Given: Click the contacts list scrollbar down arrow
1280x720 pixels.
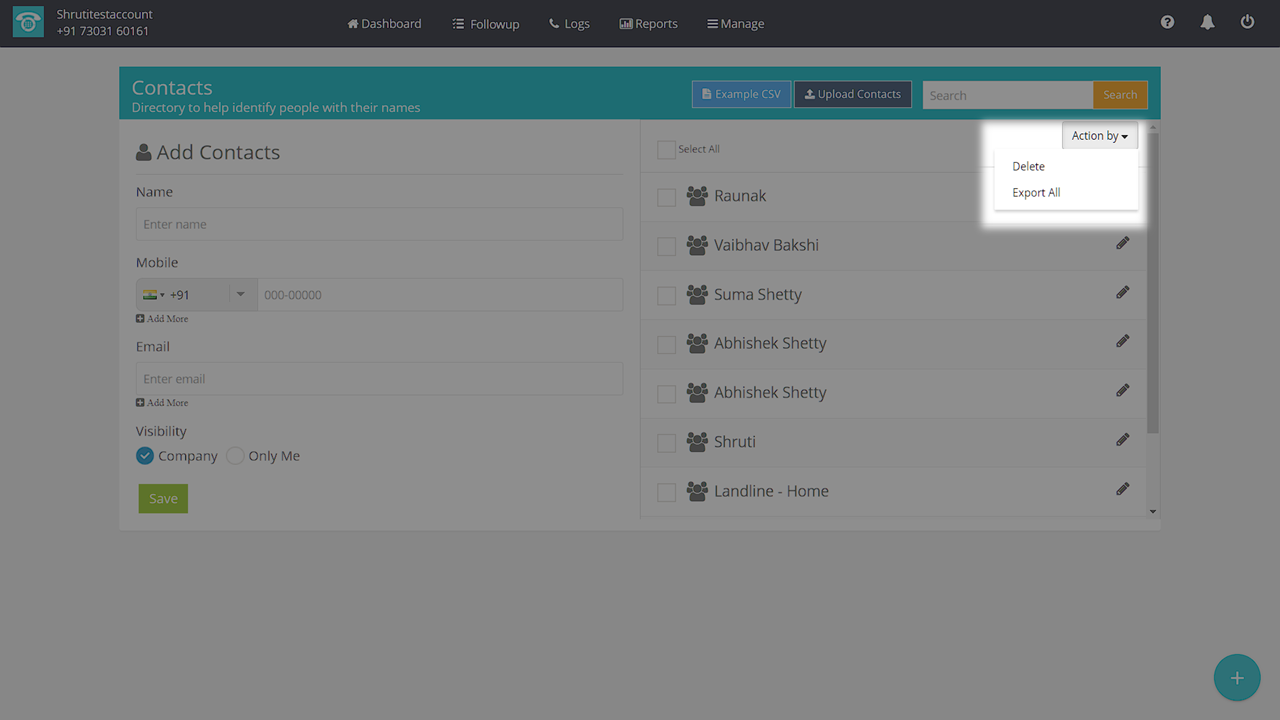Looking at the screenshot, I should coord(1153,512).
